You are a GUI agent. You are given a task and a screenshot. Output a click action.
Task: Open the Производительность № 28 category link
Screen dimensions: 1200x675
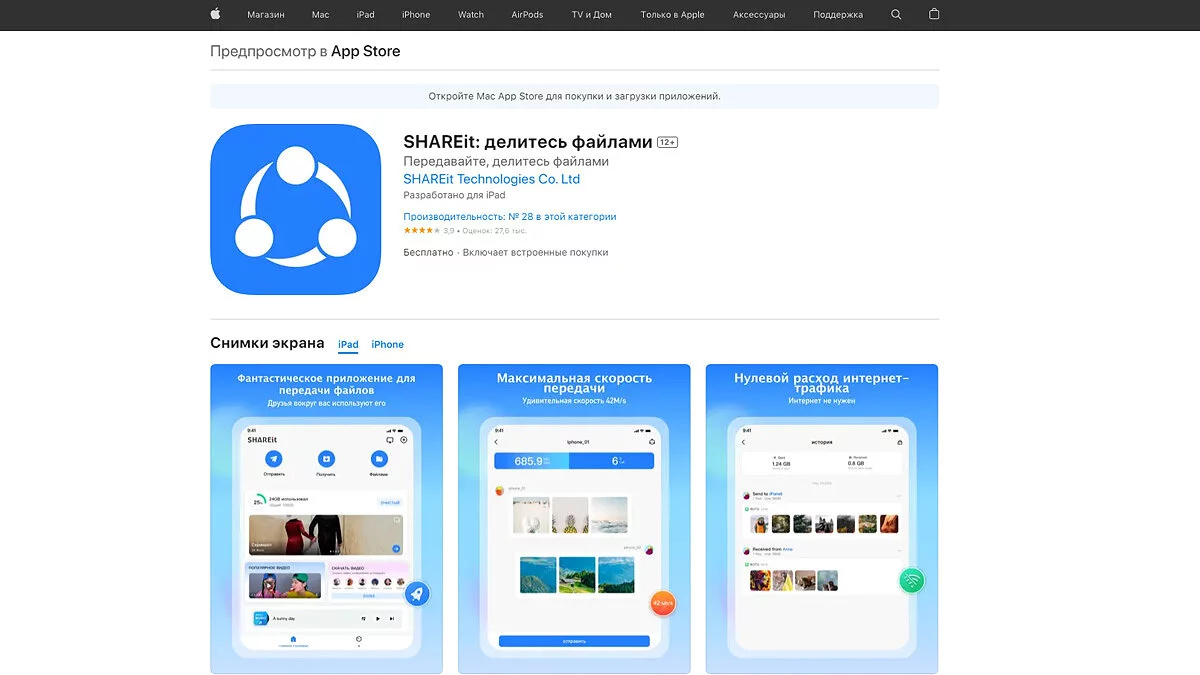click(510, 217)
